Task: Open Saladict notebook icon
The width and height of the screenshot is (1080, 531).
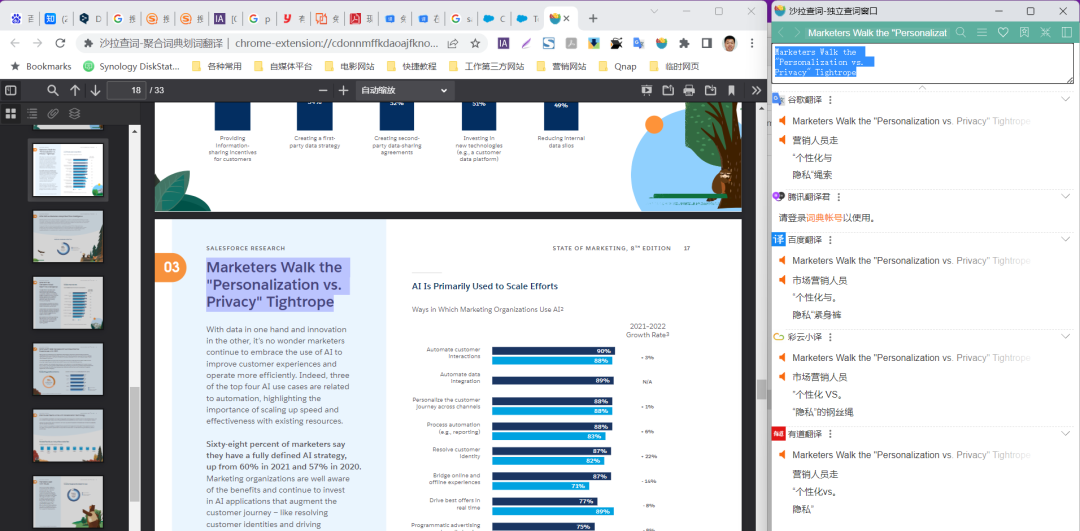Action: tap(1024, 32)
